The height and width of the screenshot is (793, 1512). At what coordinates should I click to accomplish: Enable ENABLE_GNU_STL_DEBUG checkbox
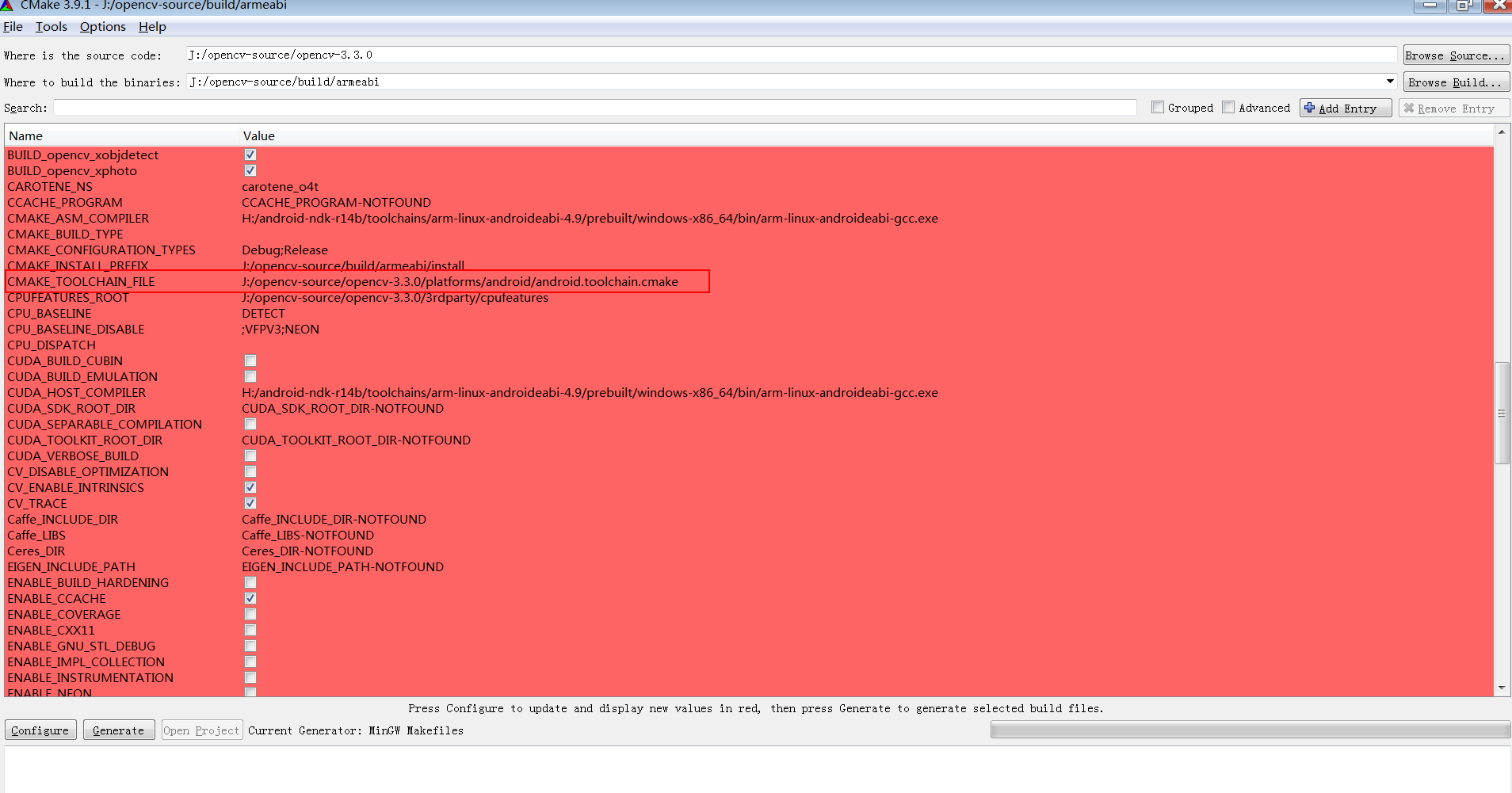coord(250,646)
